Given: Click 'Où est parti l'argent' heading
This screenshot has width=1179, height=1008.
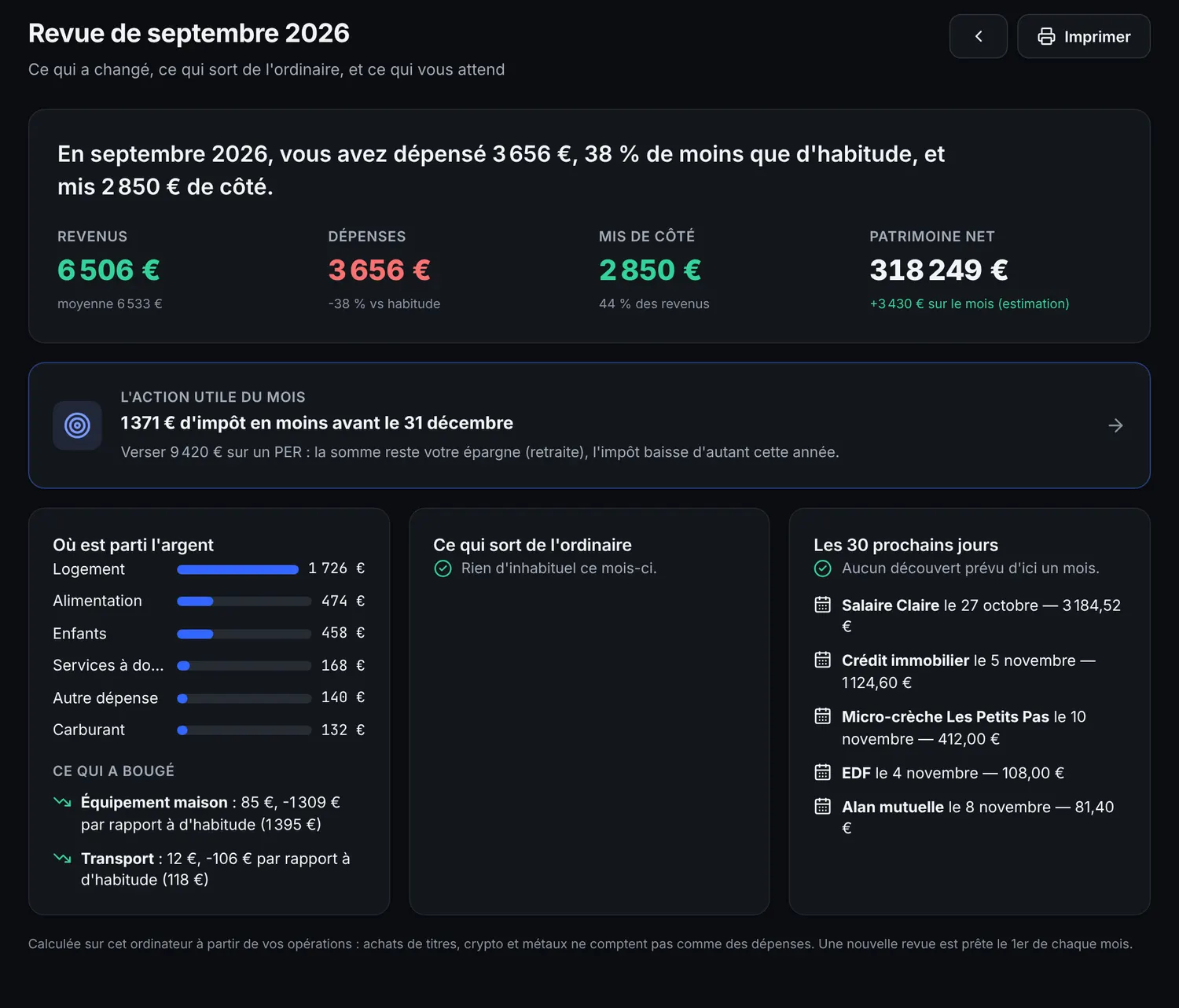Looking at the screenshot, I should point(133,545).
